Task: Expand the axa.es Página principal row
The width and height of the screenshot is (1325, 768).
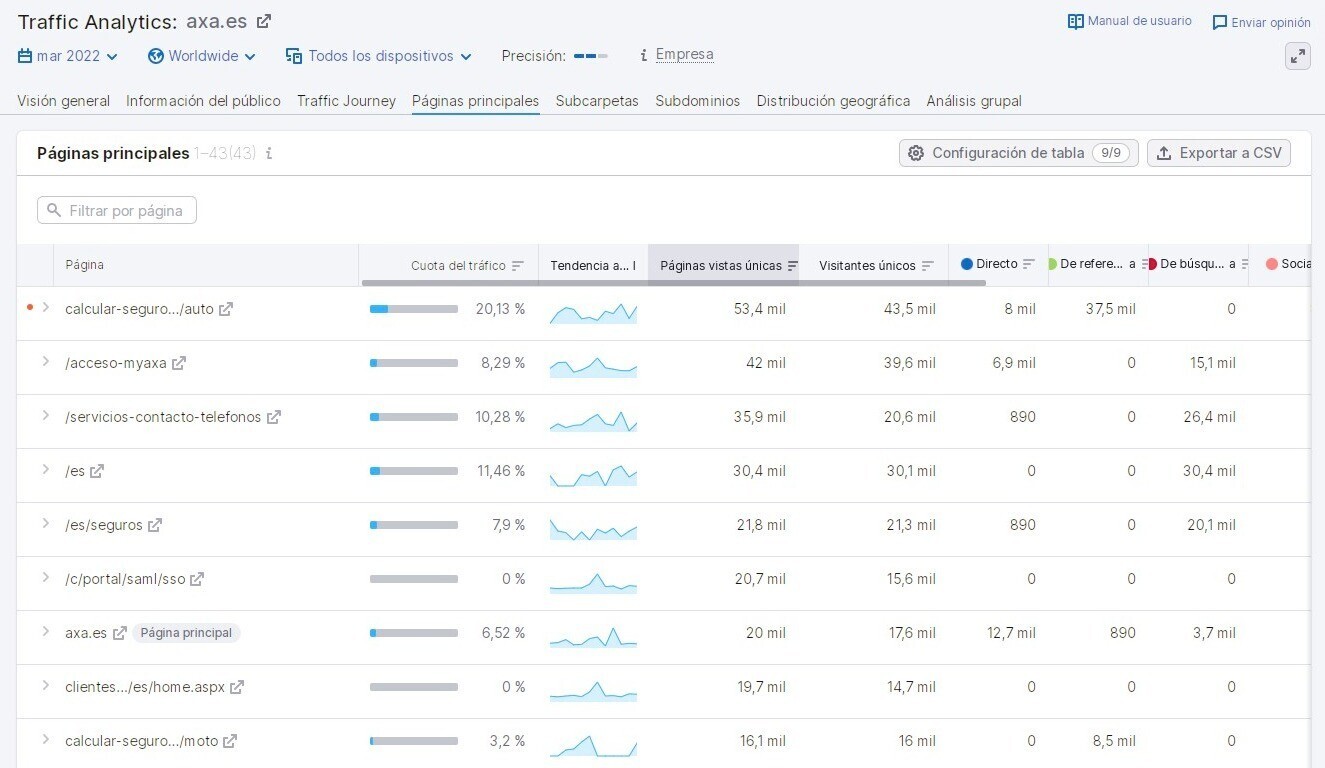Action: (x=46, y=632)
